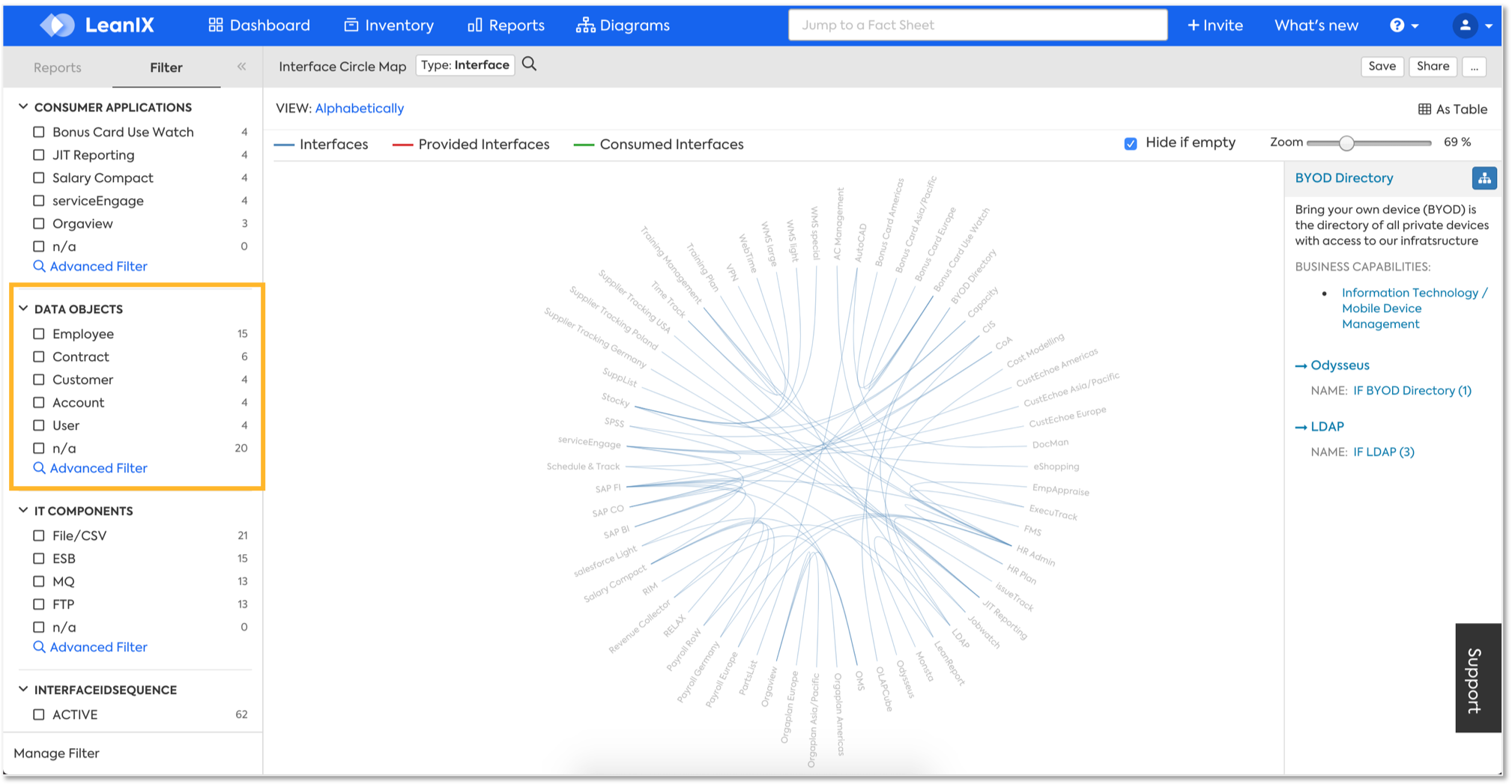
Task: Open the BYOD Directory hierarchy icon button
Action: pos(1484,178)
